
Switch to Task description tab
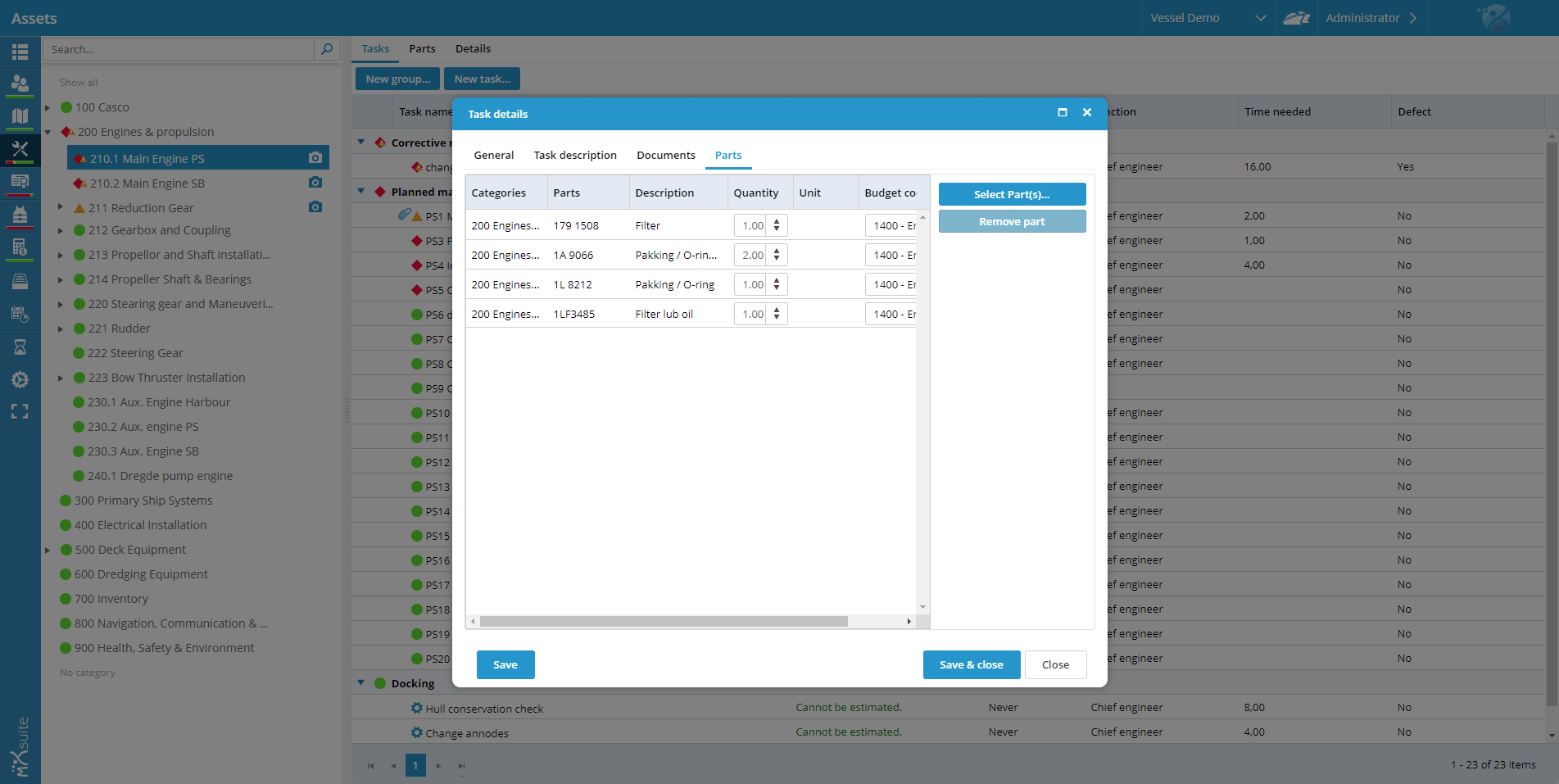pos(575,156)
